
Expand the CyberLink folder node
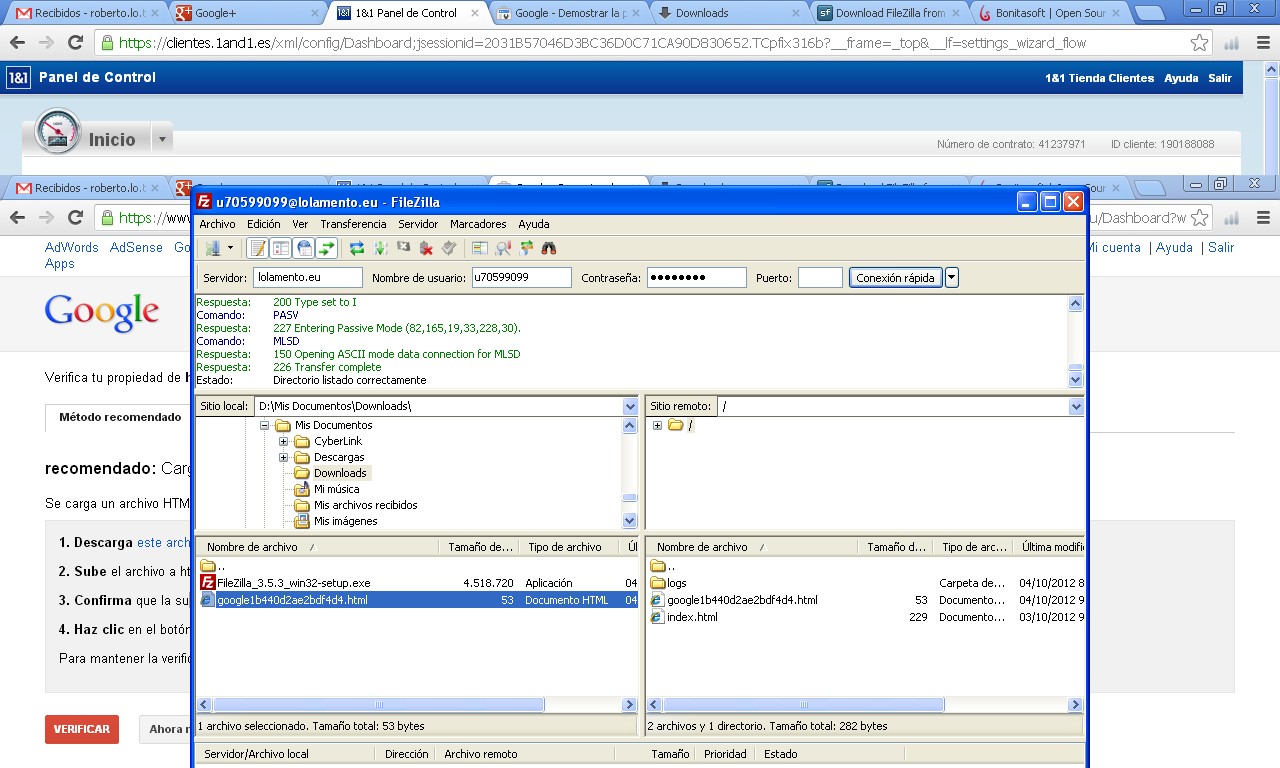pos(284,441)
